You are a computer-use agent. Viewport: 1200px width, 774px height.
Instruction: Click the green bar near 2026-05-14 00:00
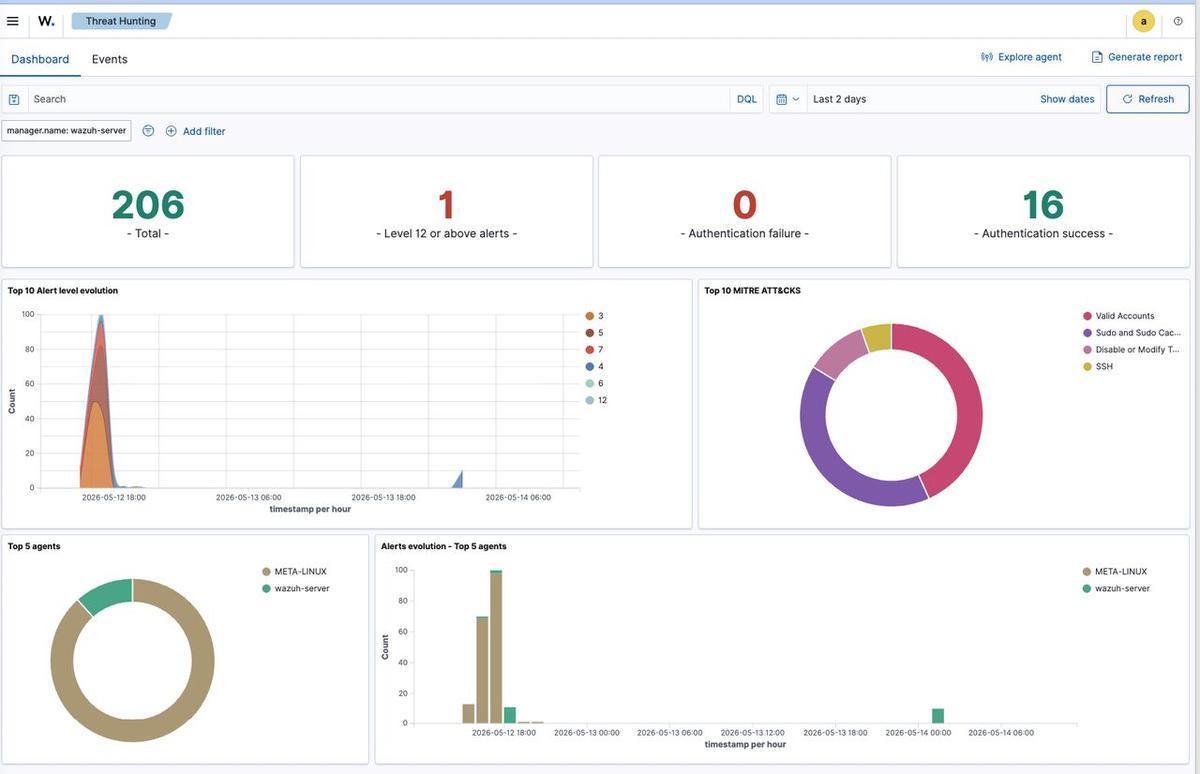pyautogui.click(x=938, y=716)
